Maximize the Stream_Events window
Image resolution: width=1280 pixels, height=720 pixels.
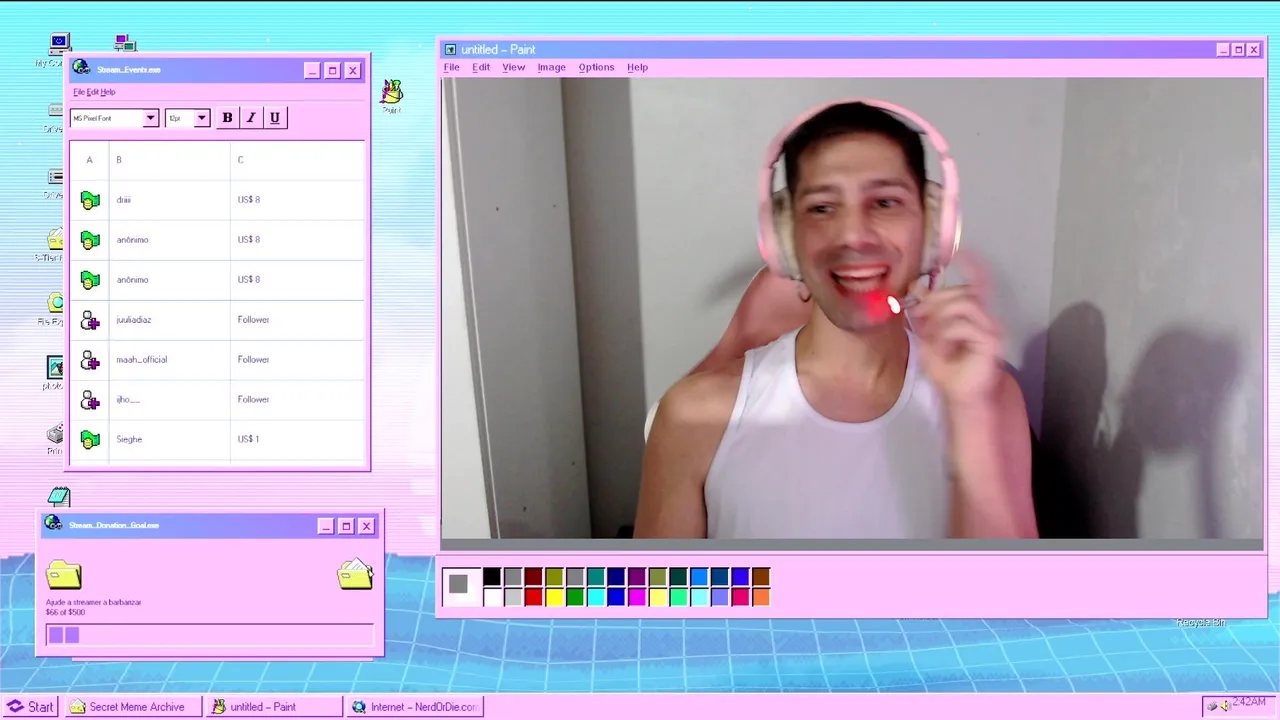(x=332, y=70)
